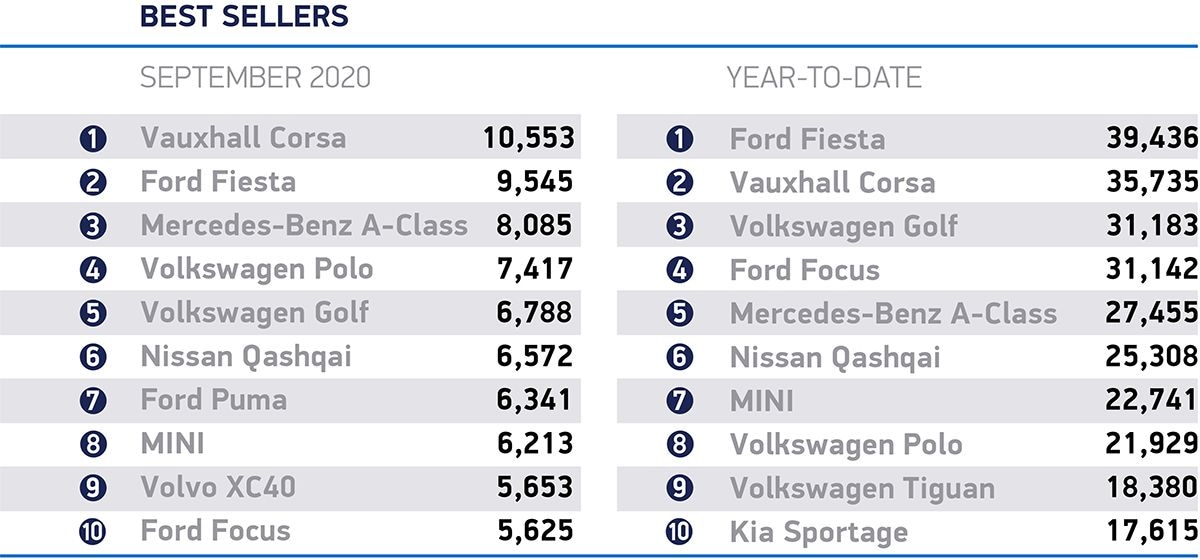Click the rank 9 badge beside Volkswagen Tiguan

coord(680,489)
